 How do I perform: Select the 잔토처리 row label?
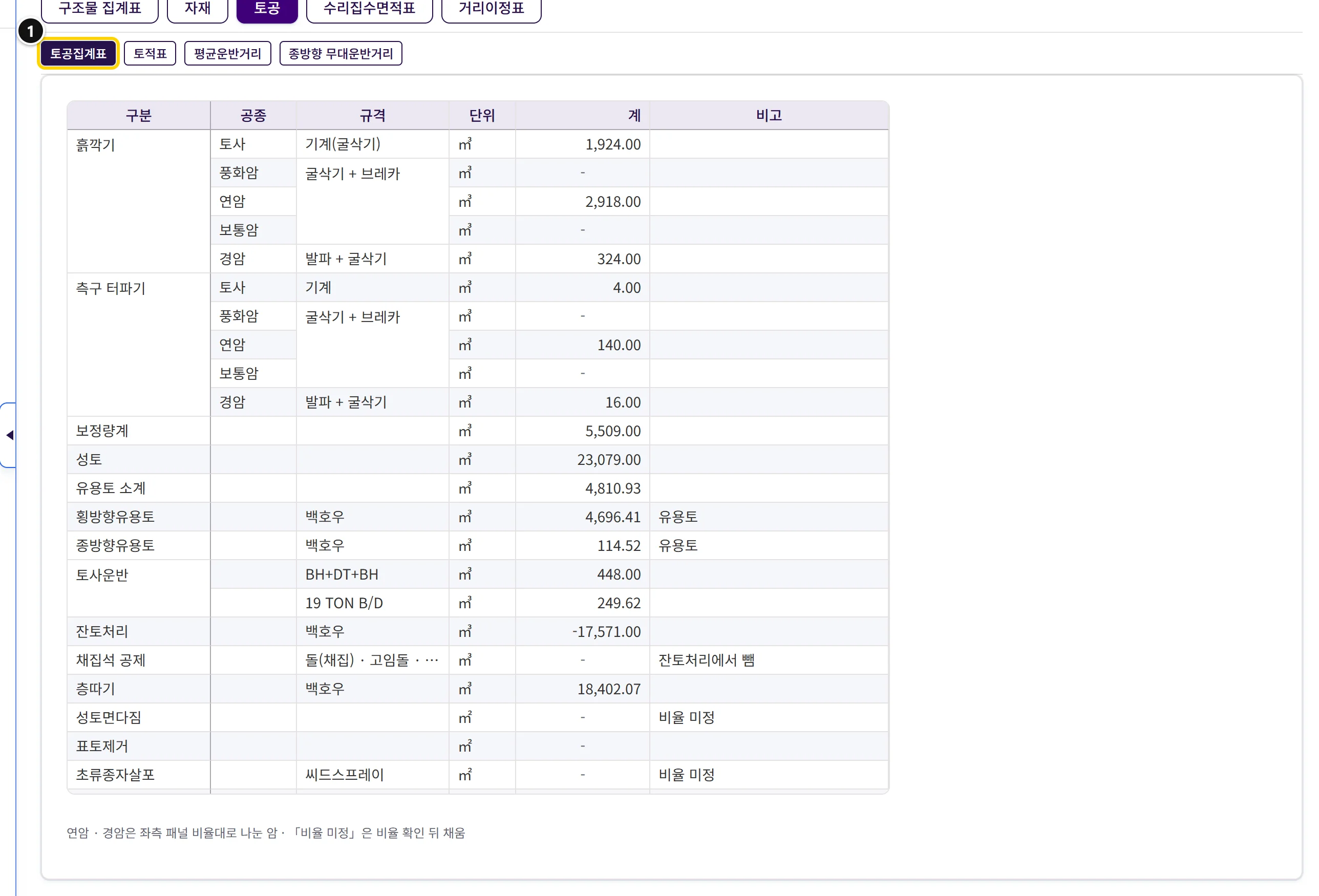pyautogui.click(x=139, y=632)
